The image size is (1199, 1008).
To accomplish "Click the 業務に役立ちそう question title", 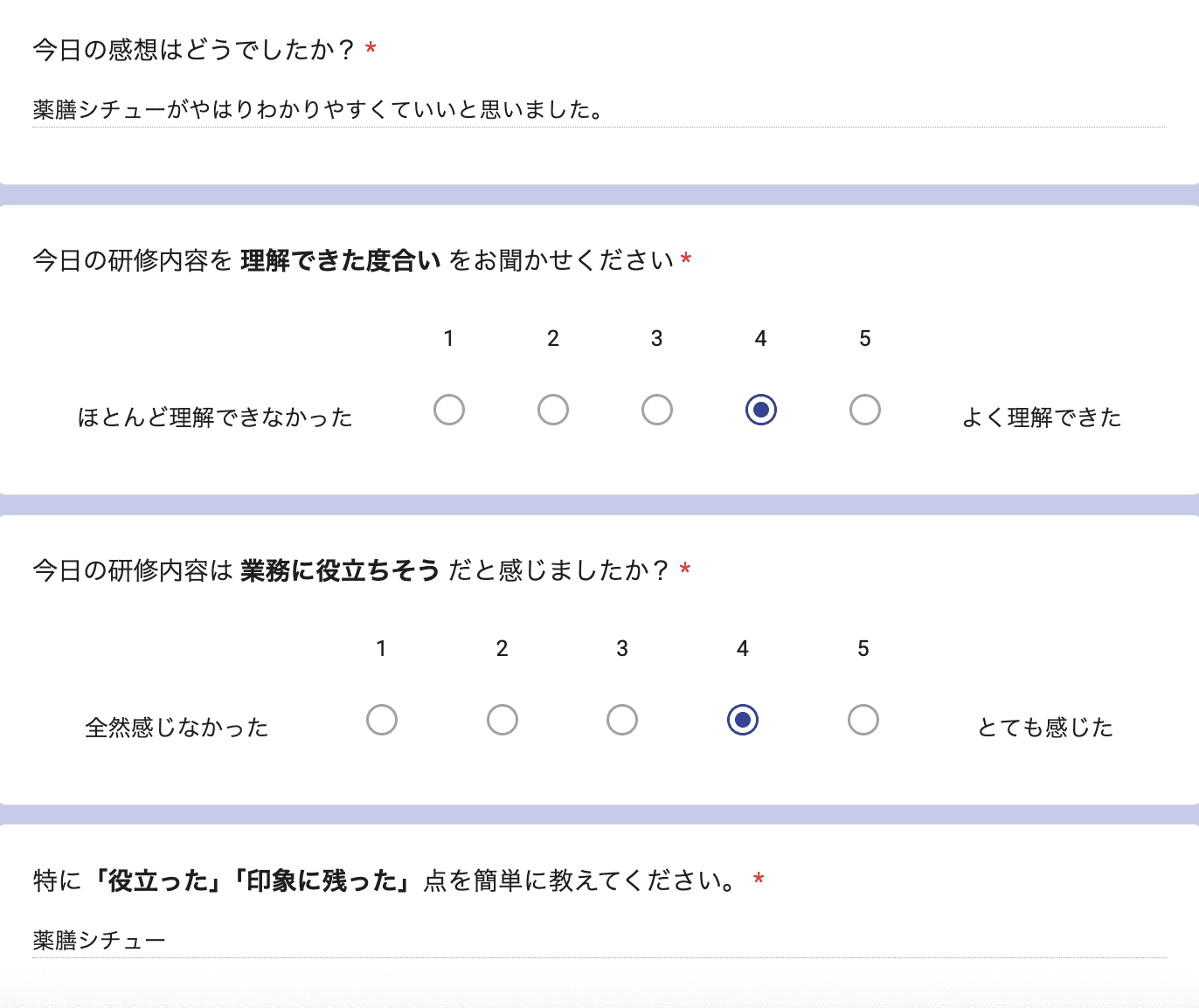I will point(357,572).
